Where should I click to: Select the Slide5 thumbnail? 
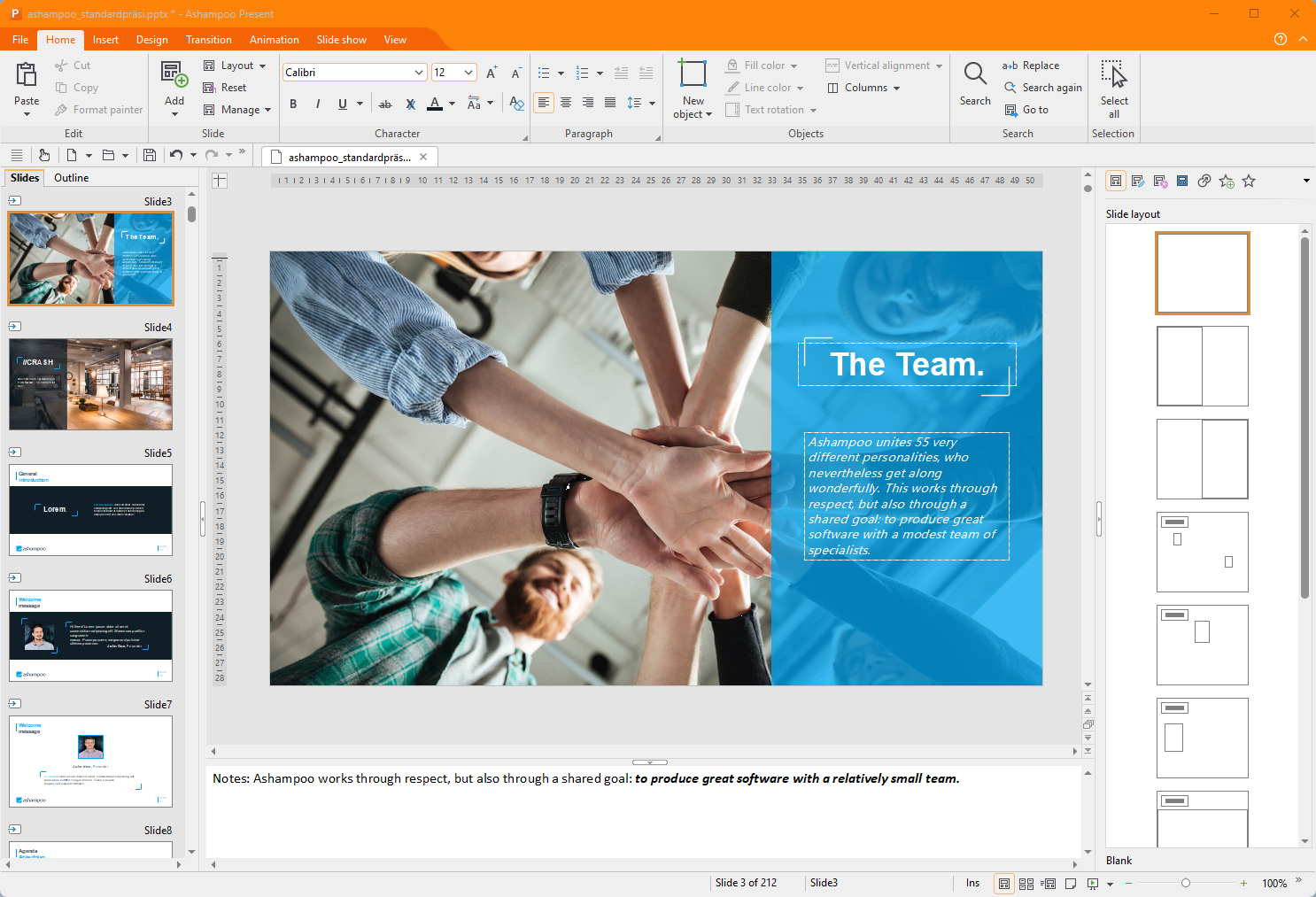point(90,509)
